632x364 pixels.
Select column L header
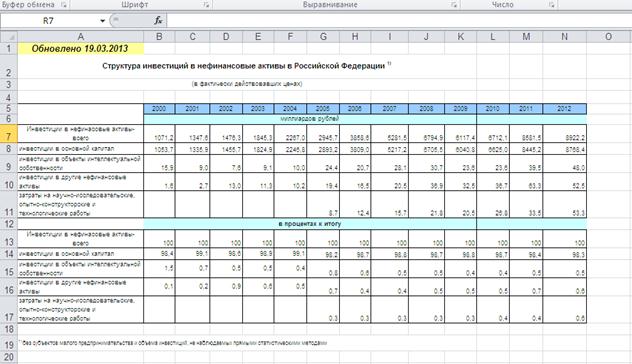coord(493,37)
